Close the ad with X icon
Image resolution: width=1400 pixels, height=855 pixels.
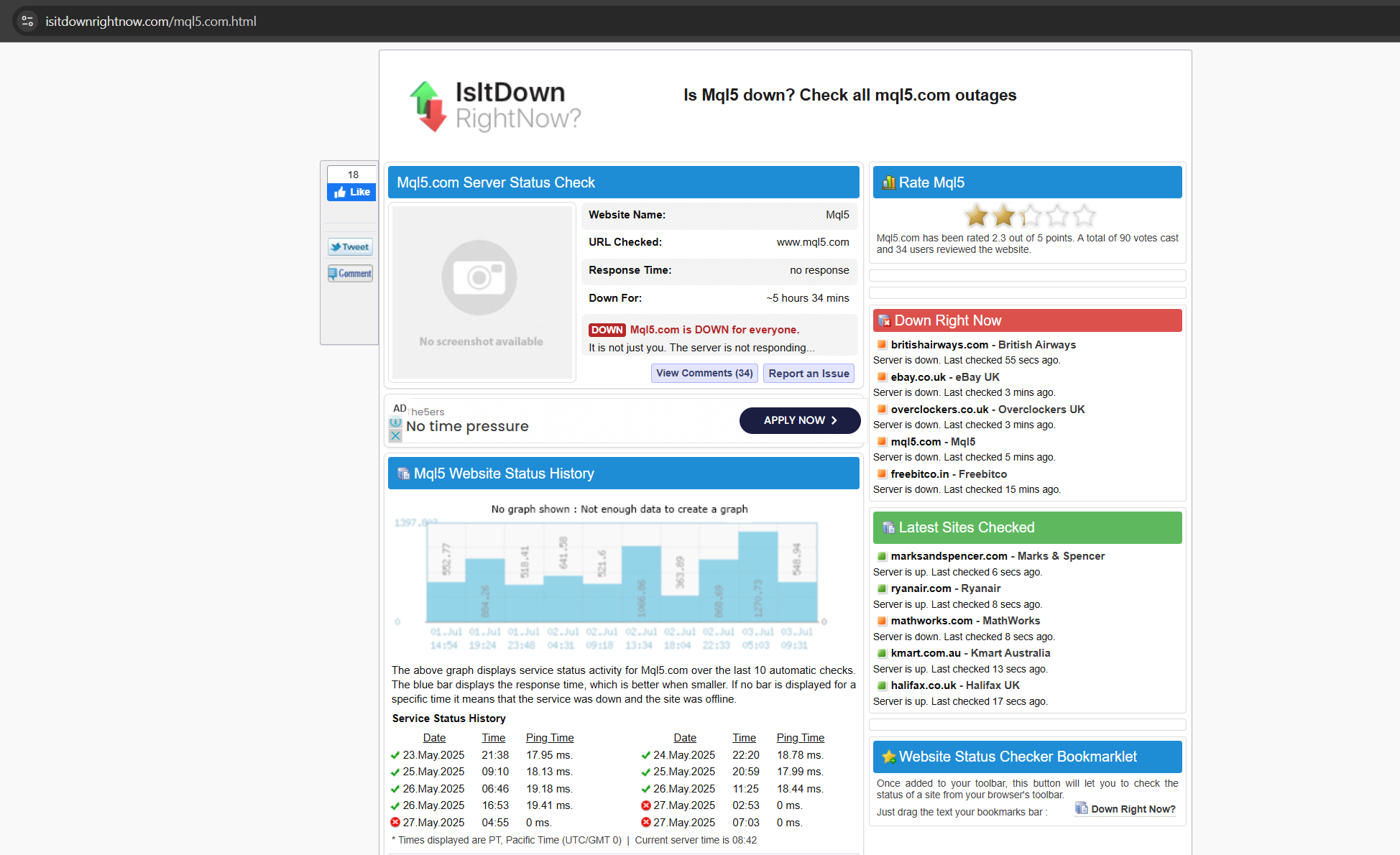395,435
